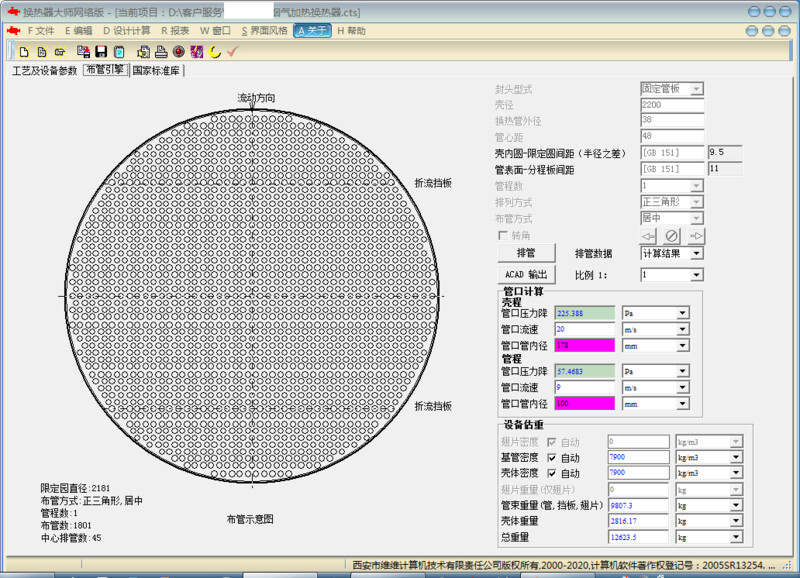Image resolution: width=800 pixels, height=578 pixels.
Task: Click 总重量 value field 12623.5
Action: 638,537
